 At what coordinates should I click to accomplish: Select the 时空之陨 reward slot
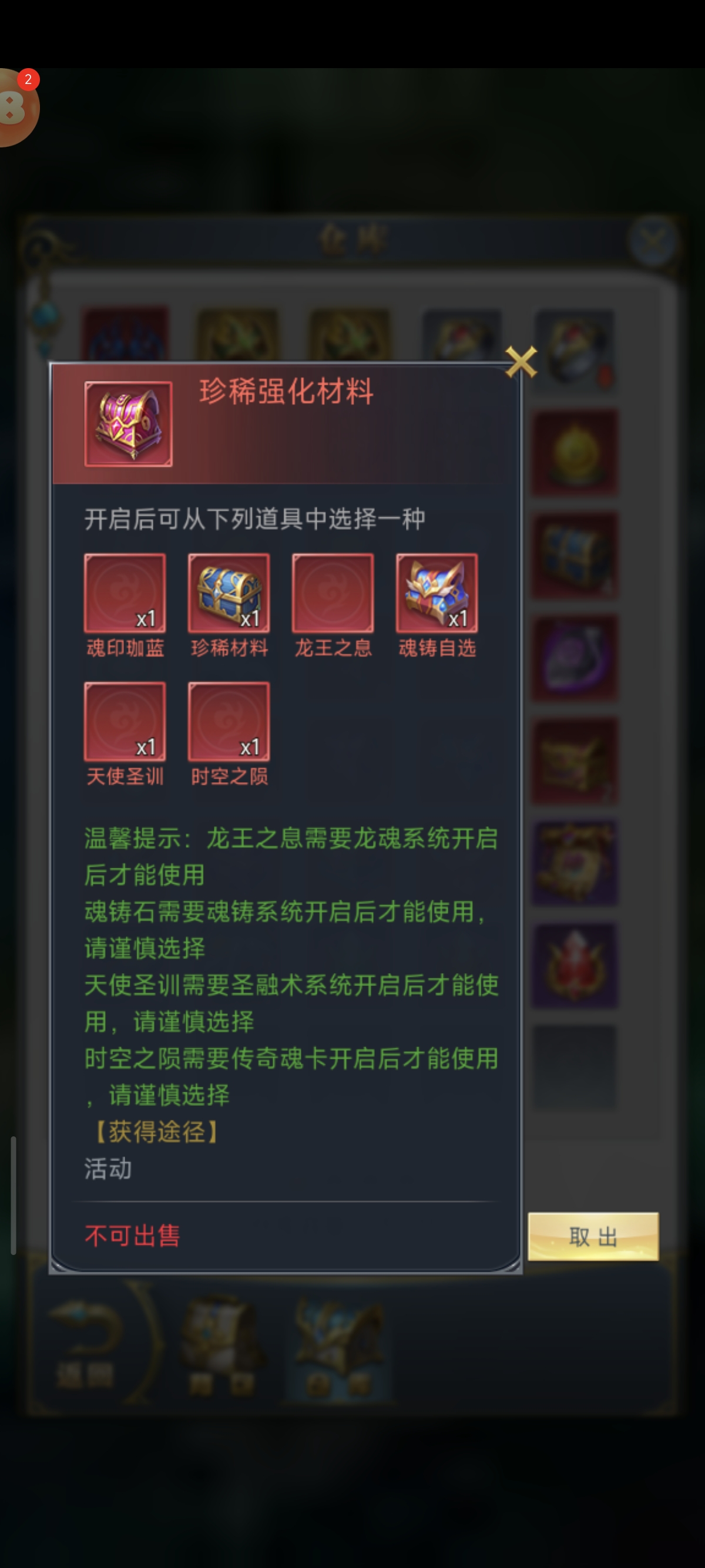click(229, 721)
